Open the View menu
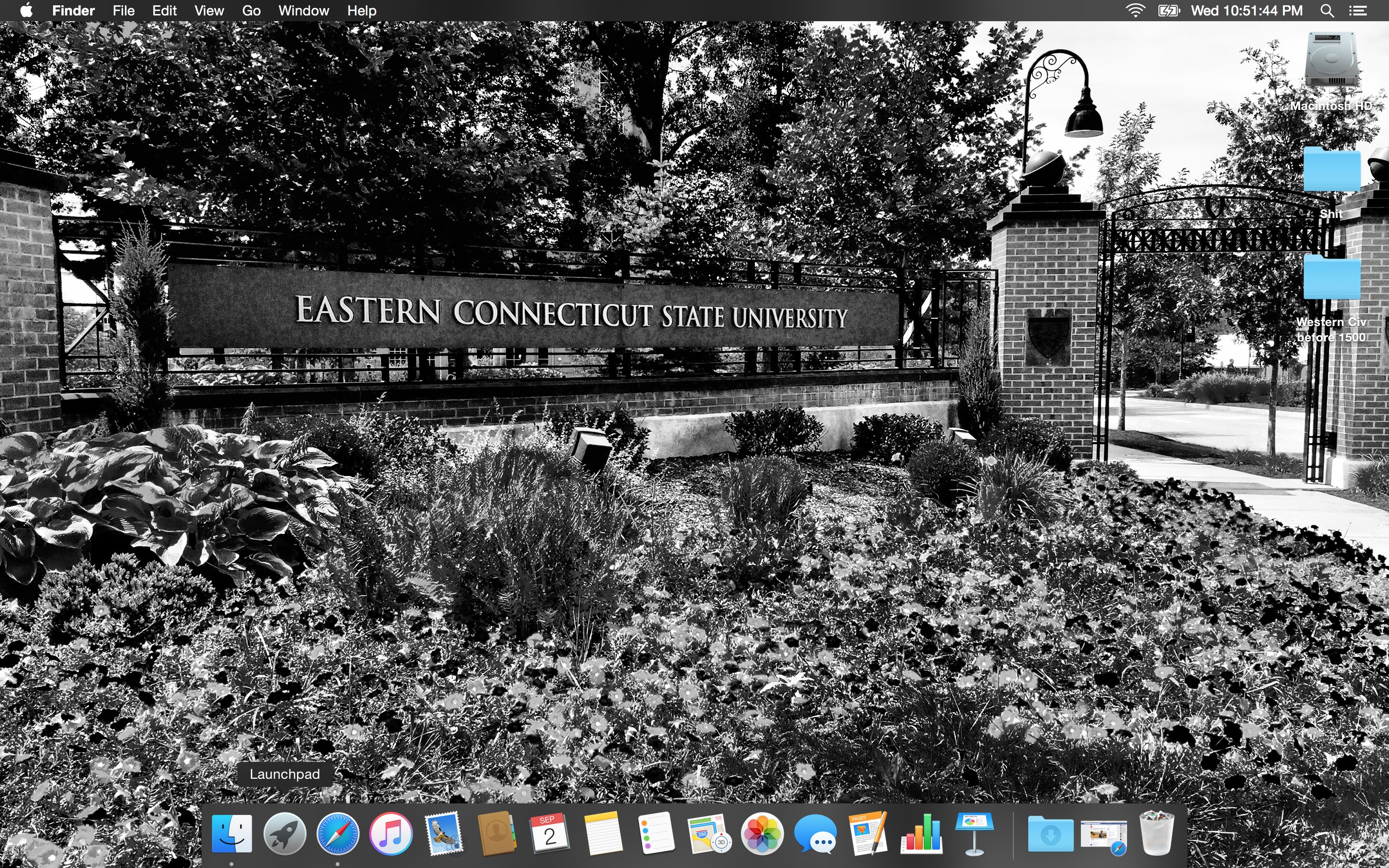The image size is (1389, 868). (209, 10)
